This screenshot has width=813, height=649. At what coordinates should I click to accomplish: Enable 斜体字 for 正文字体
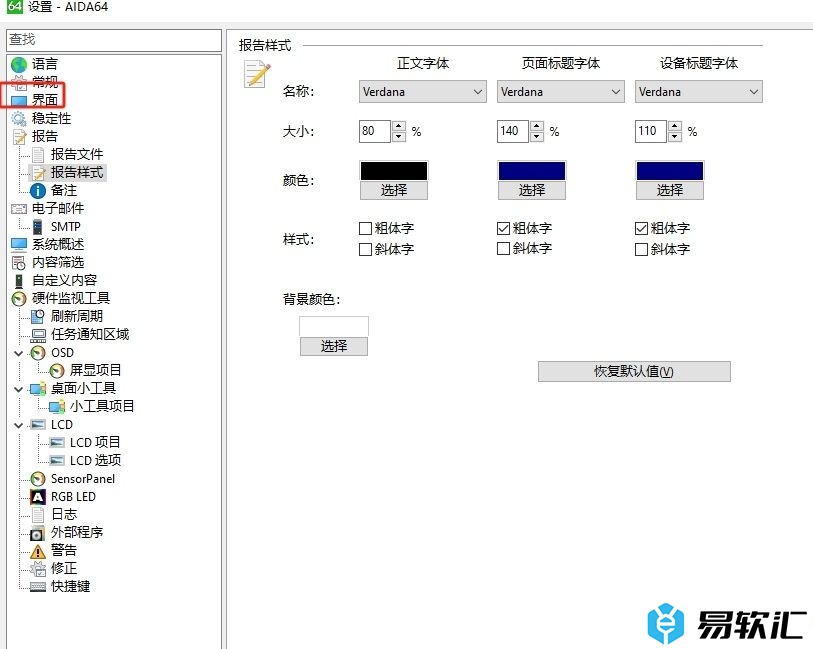(366, 249)
